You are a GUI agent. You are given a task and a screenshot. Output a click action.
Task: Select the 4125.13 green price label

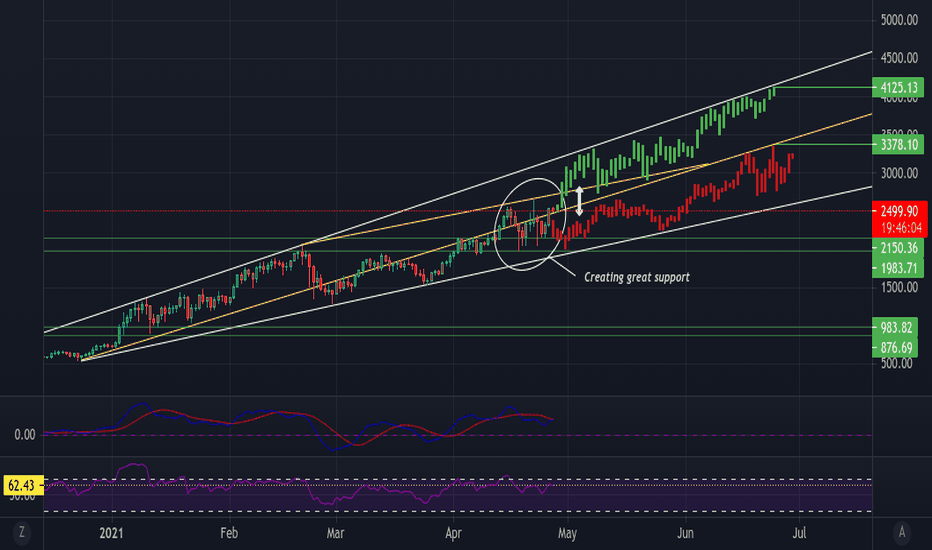898,88
